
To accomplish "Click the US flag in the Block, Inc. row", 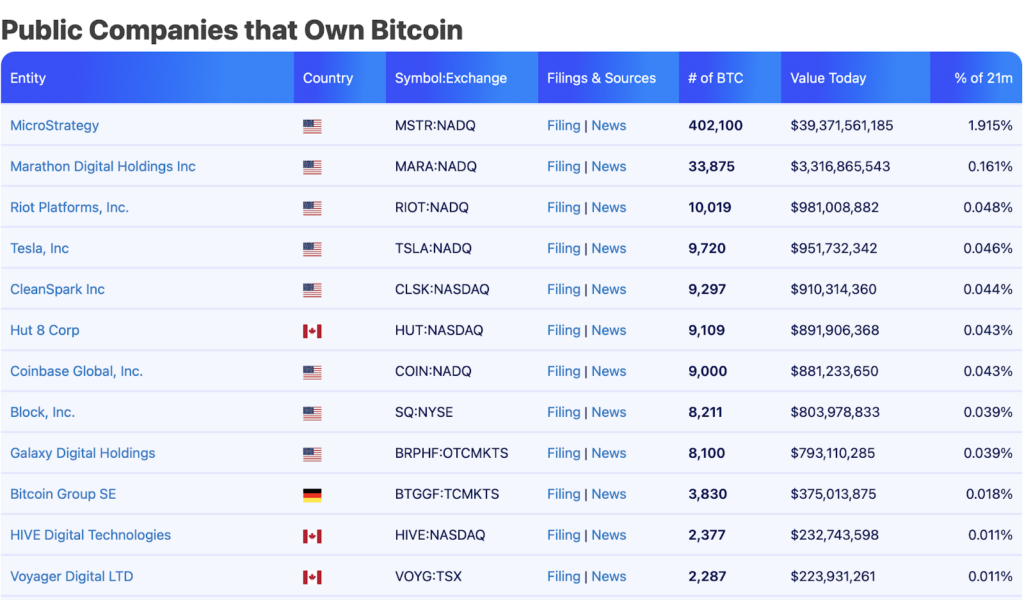I will (312, 413).
